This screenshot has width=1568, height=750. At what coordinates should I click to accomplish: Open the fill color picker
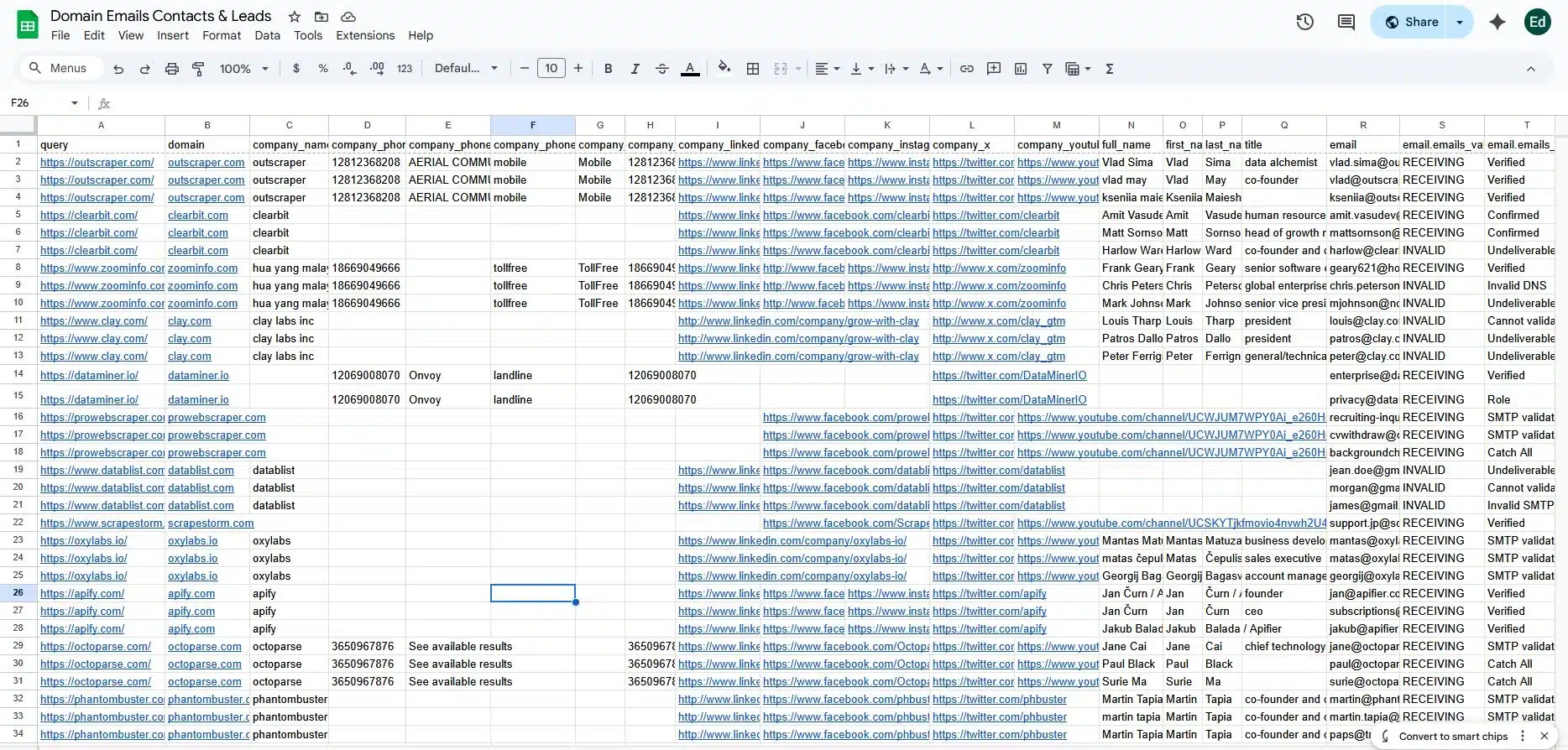point(724,69)
